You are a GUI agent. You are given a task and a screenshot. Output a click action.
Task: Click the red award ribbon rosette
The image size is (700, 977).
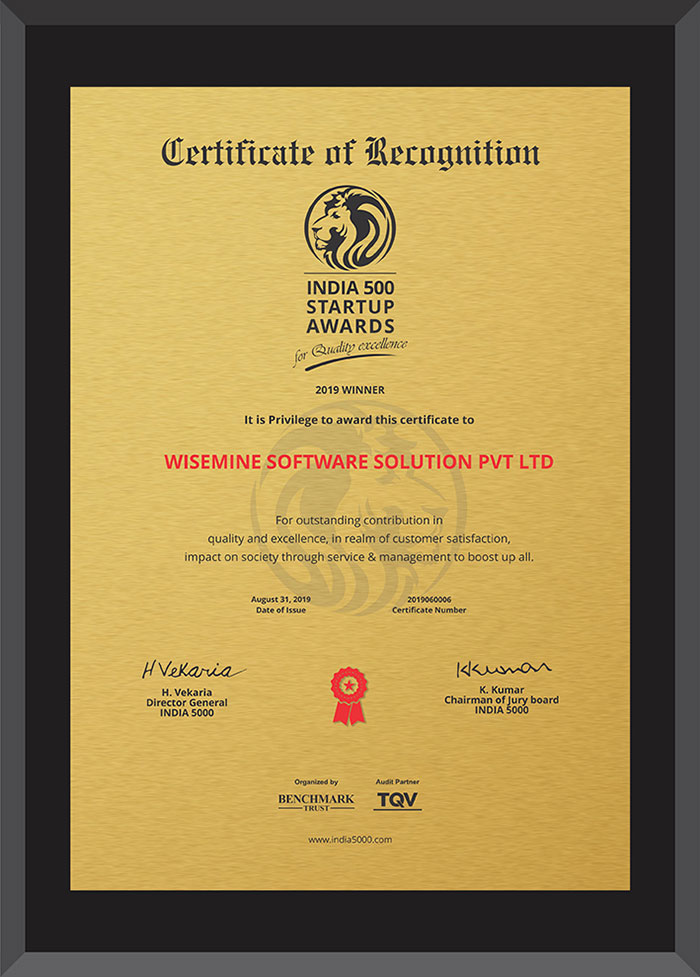350,696
